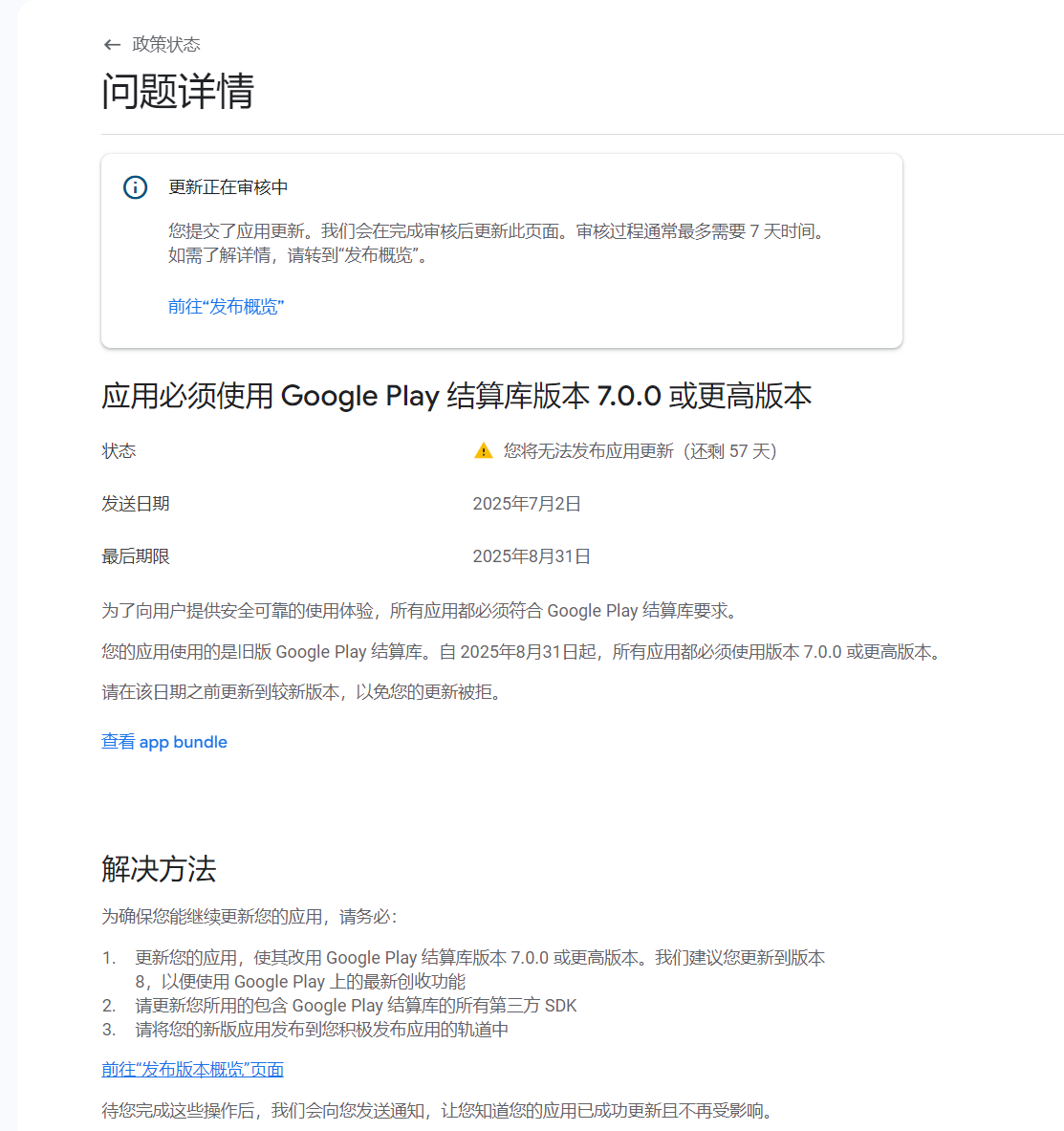This screenshot has height=1131, width=1064.
Task: Click the 状态 row label
Action: click(x=119, y=451)
